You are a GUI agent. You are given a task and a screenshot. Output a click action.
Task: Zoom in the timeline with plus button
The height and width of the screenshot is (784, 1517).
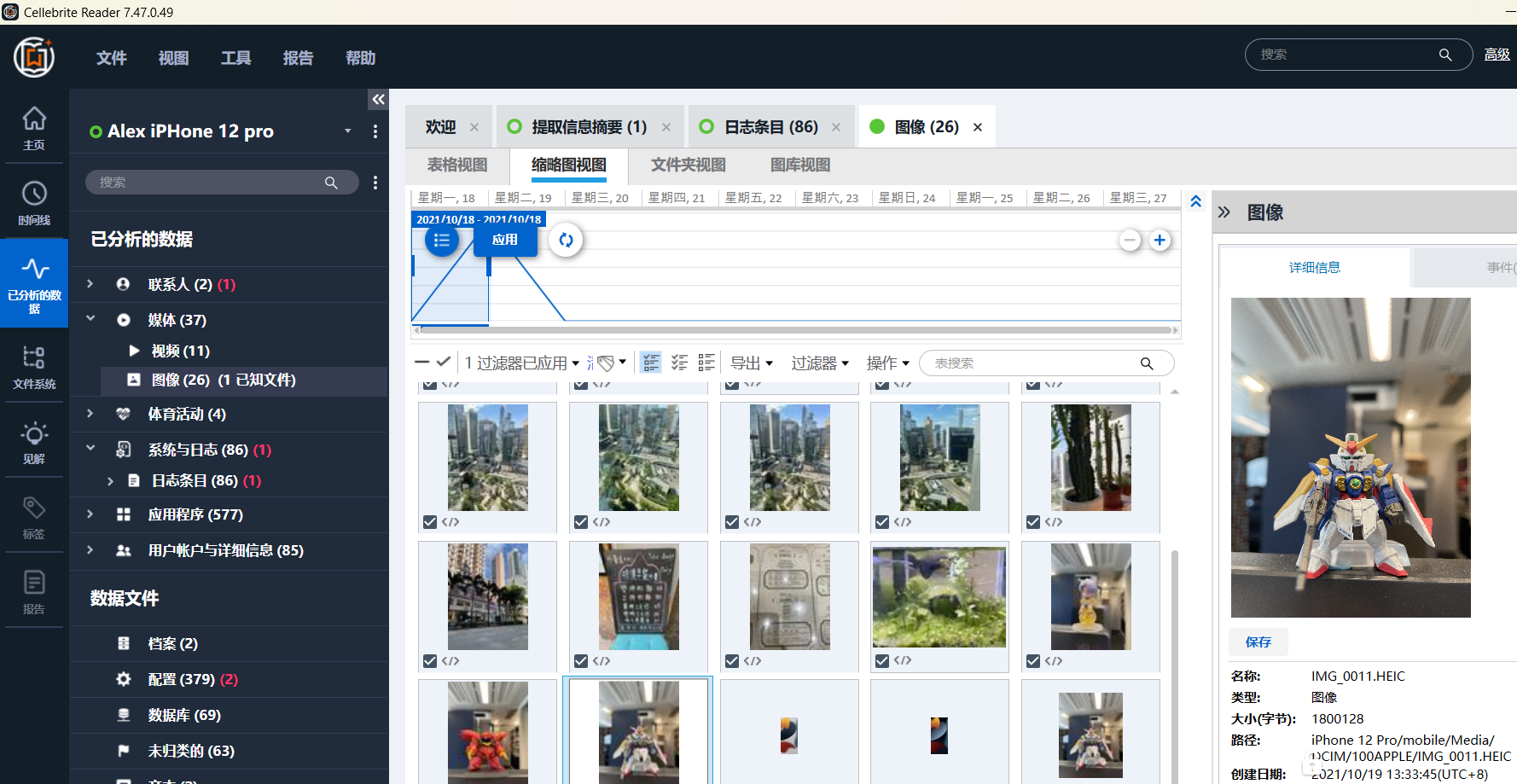(1160, 241)
